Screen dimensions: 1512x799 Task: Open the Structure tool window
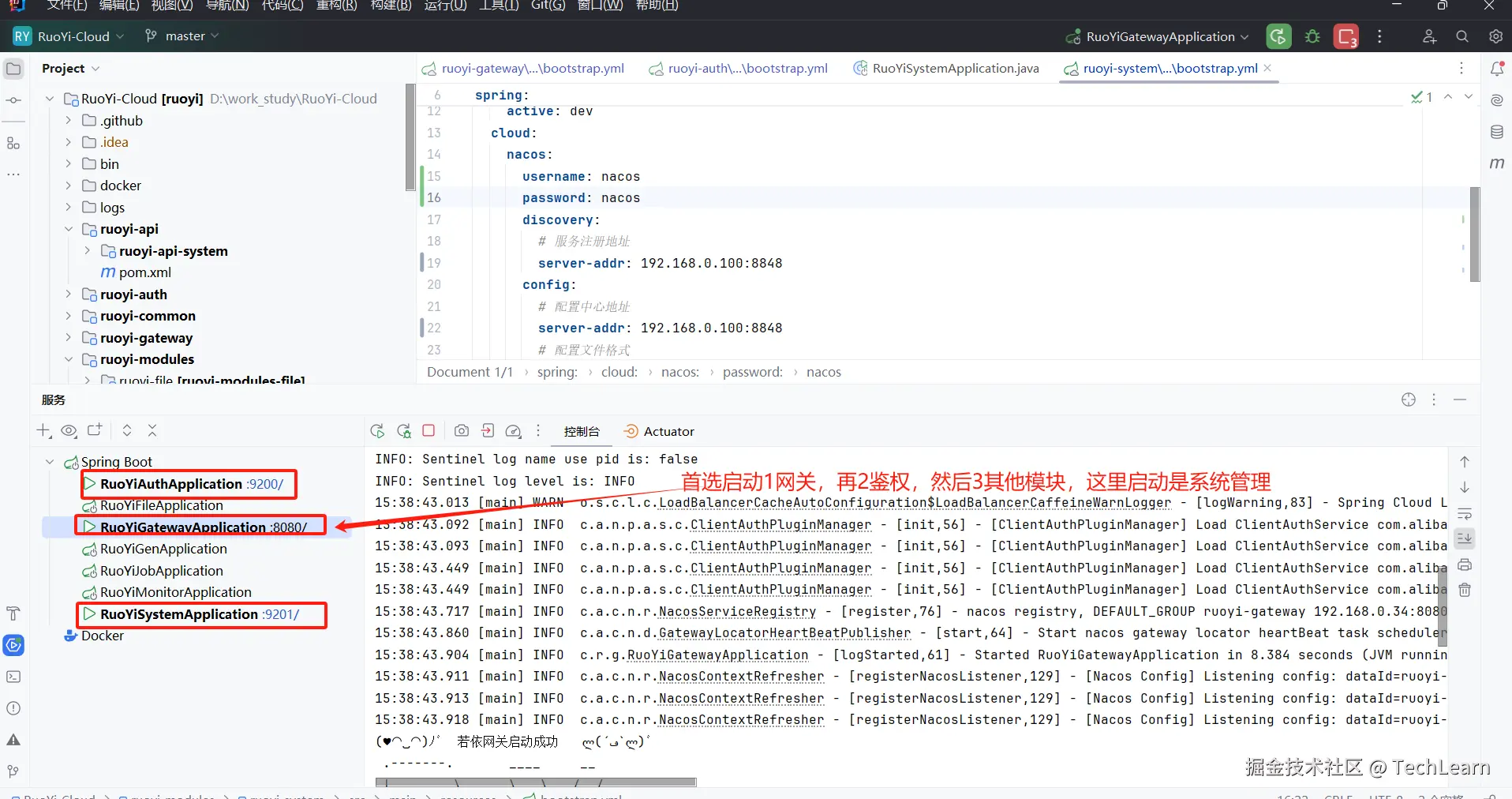pyautogui.click(x=13, y=143)
